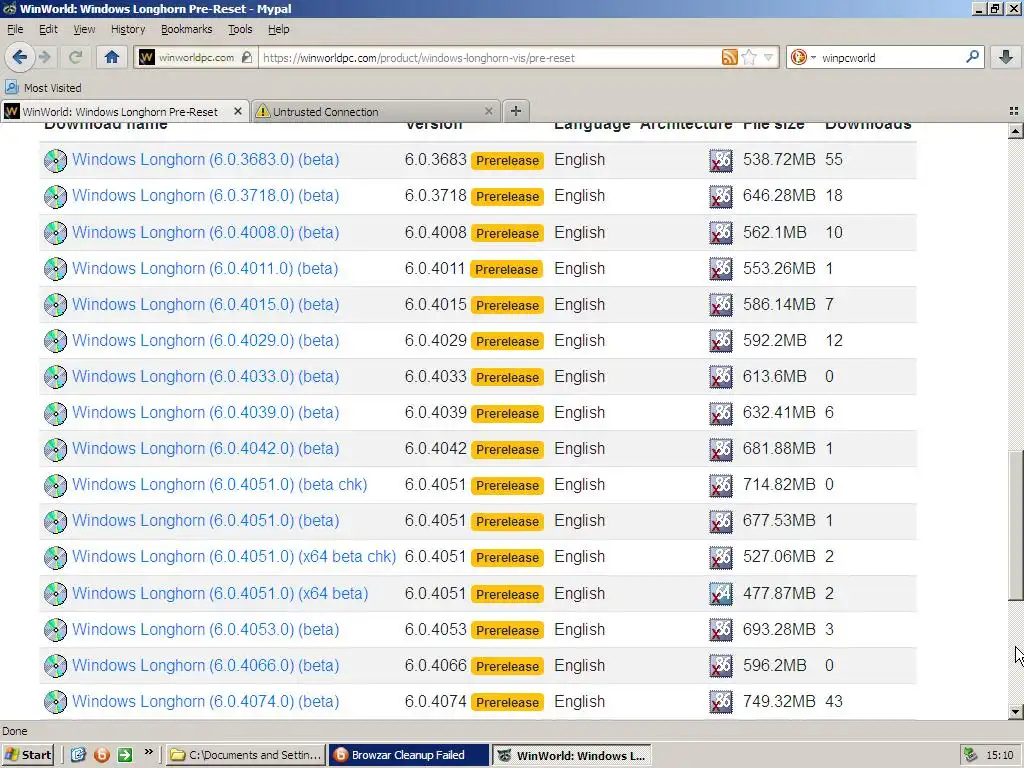
Task: Switch to Browzar Cleanup Failed taskbar window
Action: point(408,755)
